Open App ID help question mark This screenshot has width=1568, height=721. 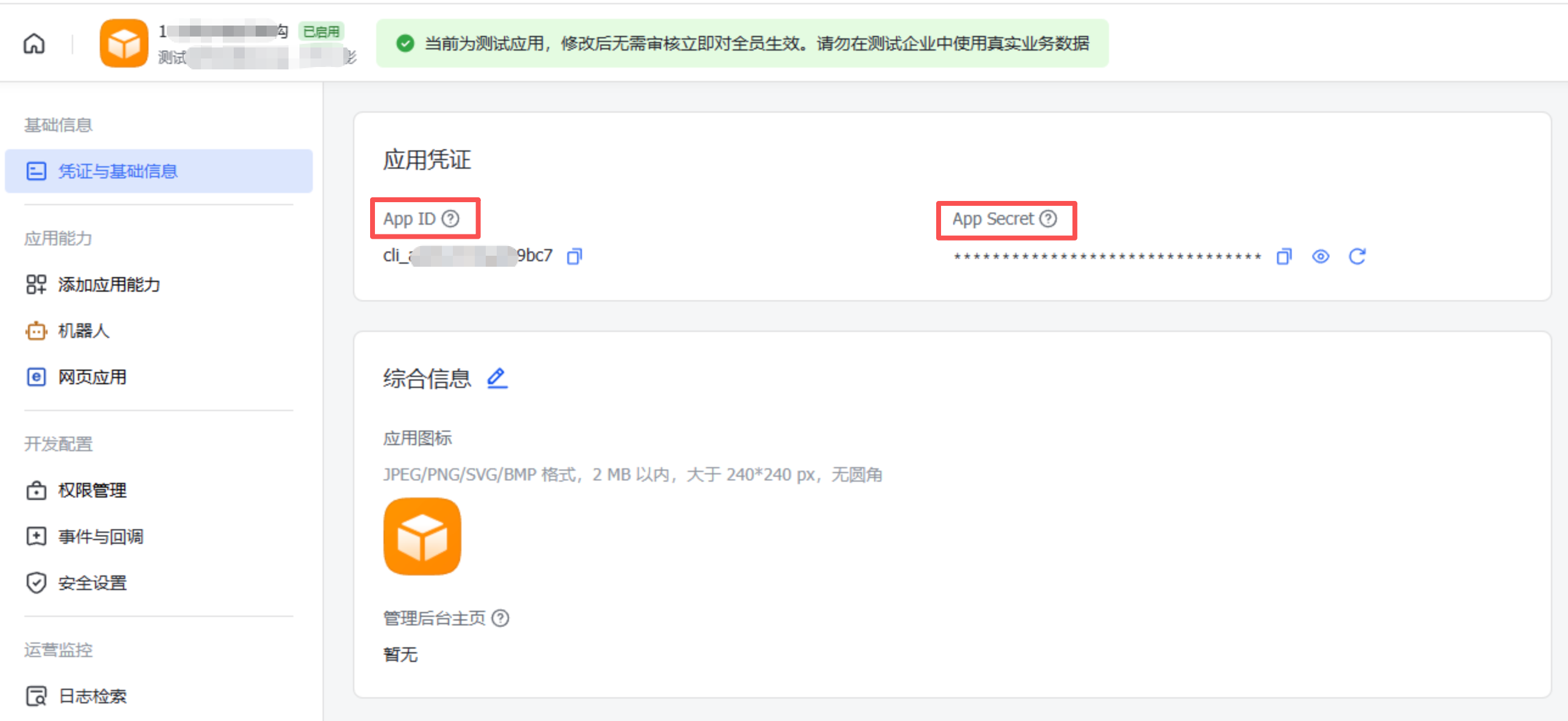pyautogui.click(x=450, y=219)
